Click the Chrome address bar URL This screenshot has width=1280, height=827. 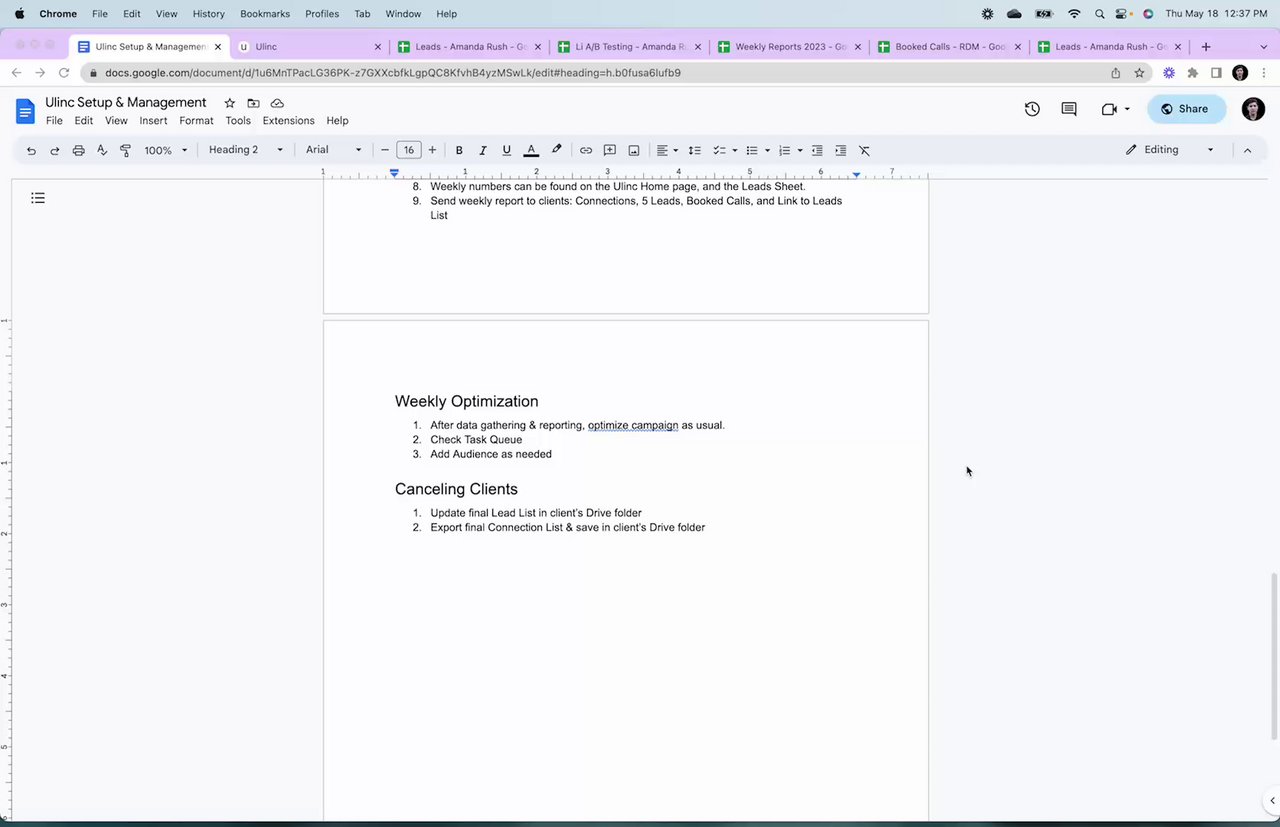(393, 73)
